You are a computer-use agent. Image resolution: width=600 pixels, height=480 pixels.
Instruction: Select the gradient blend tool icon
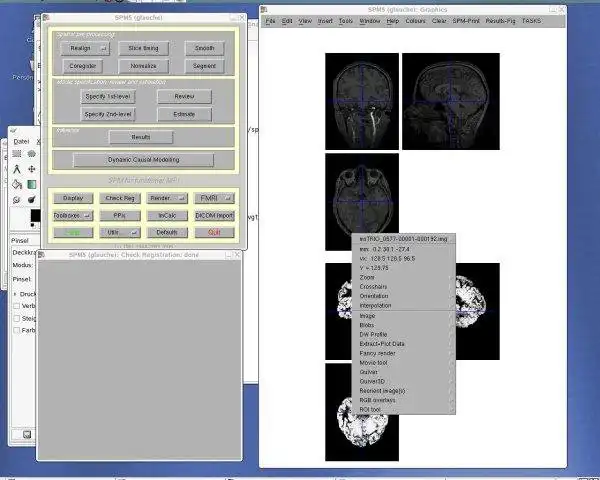coord(32,184)
